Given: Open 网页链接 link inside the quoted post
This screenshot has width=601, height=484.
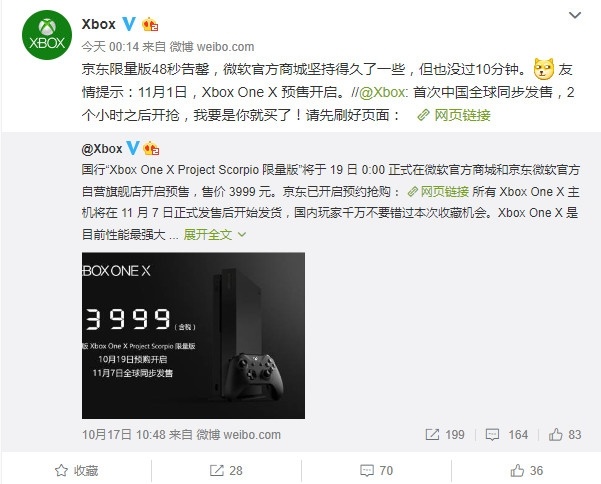Looking at the screenshot, I should click(x=438, y=191).
